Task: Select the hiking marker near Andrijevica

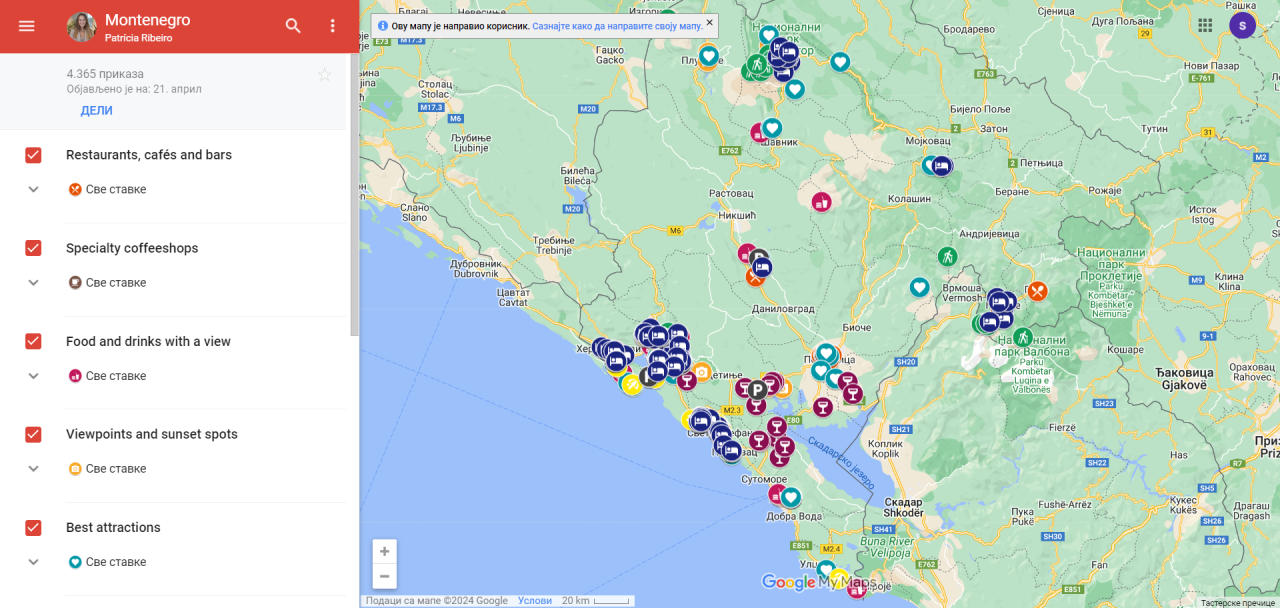Action: [947, 256]
